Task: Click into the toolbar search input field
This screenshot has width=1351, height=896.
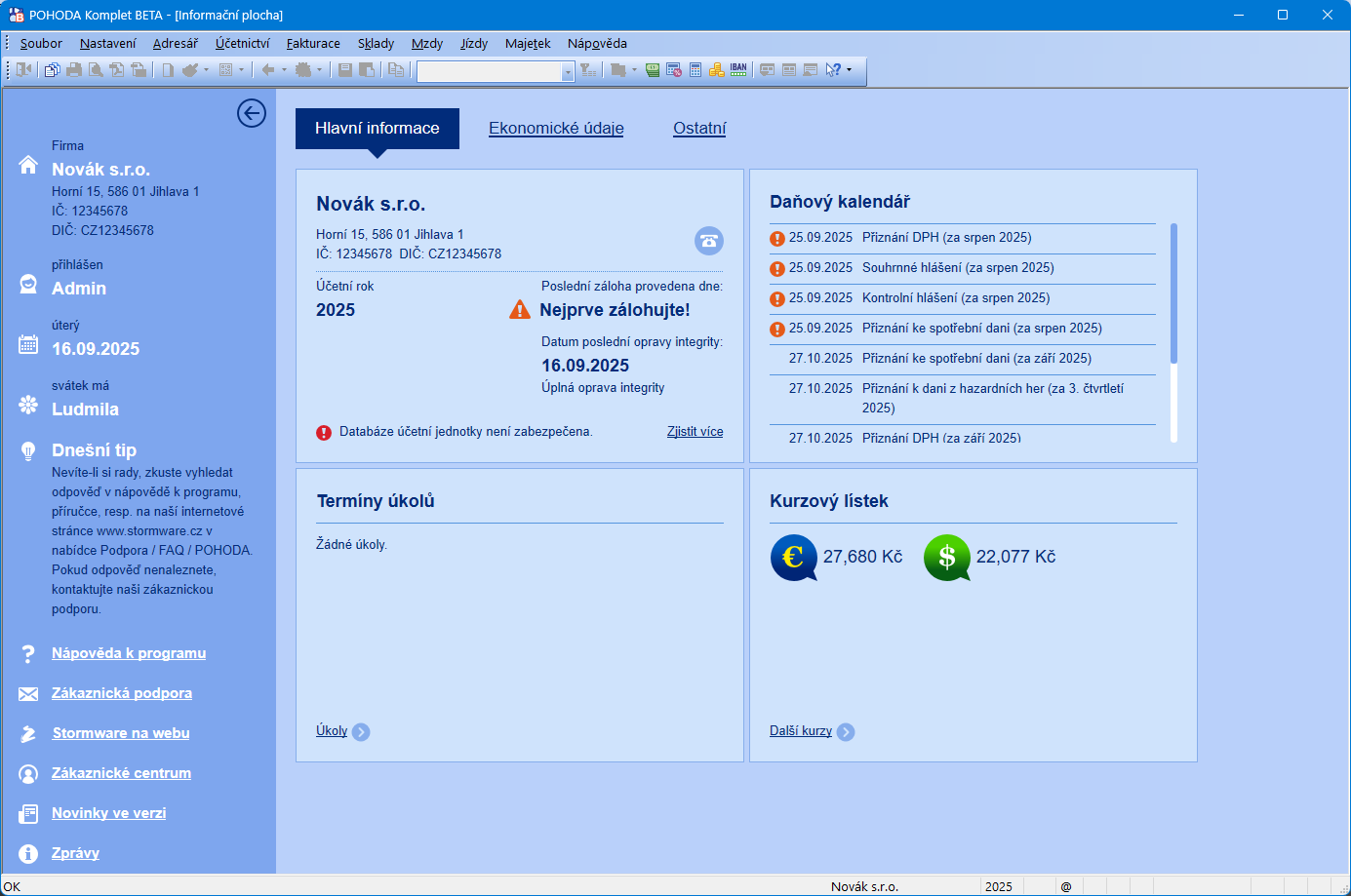Action: point(489,72)
